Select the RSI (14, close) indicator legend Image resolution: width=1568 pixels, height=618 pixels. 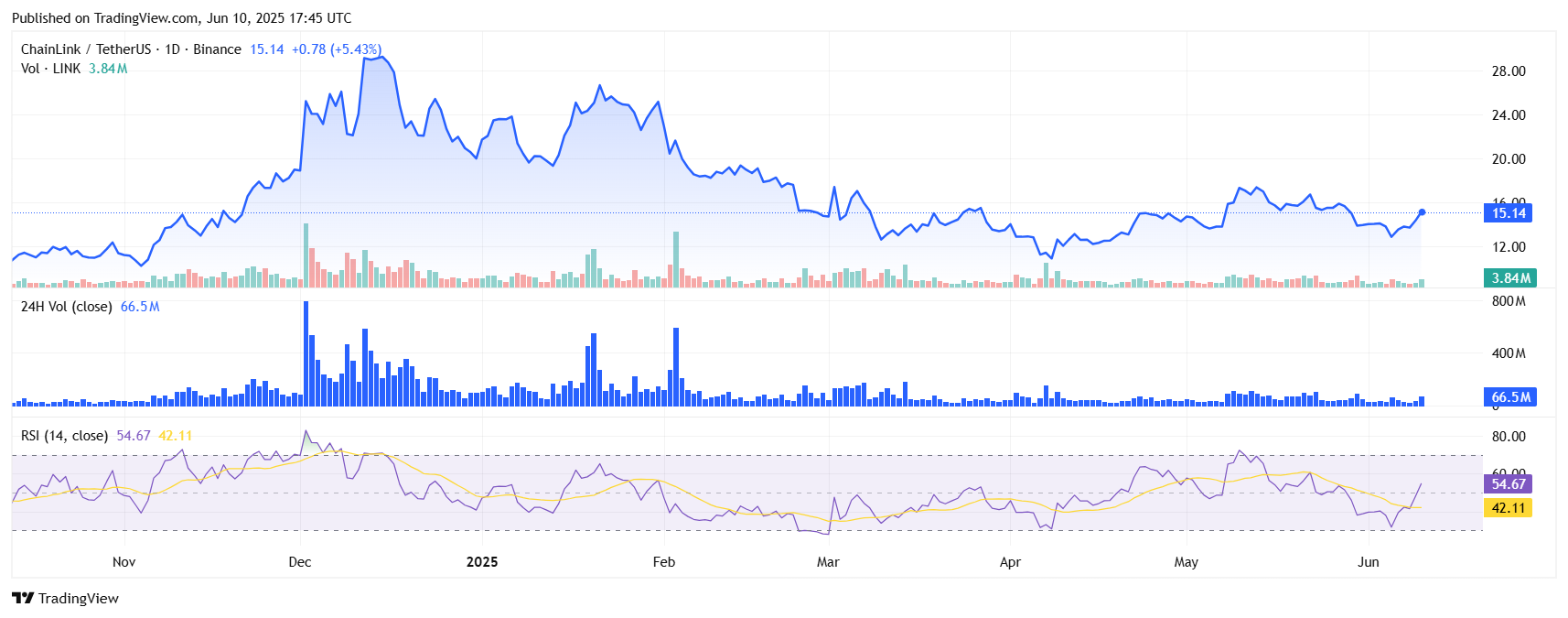(x=64, y=436)
